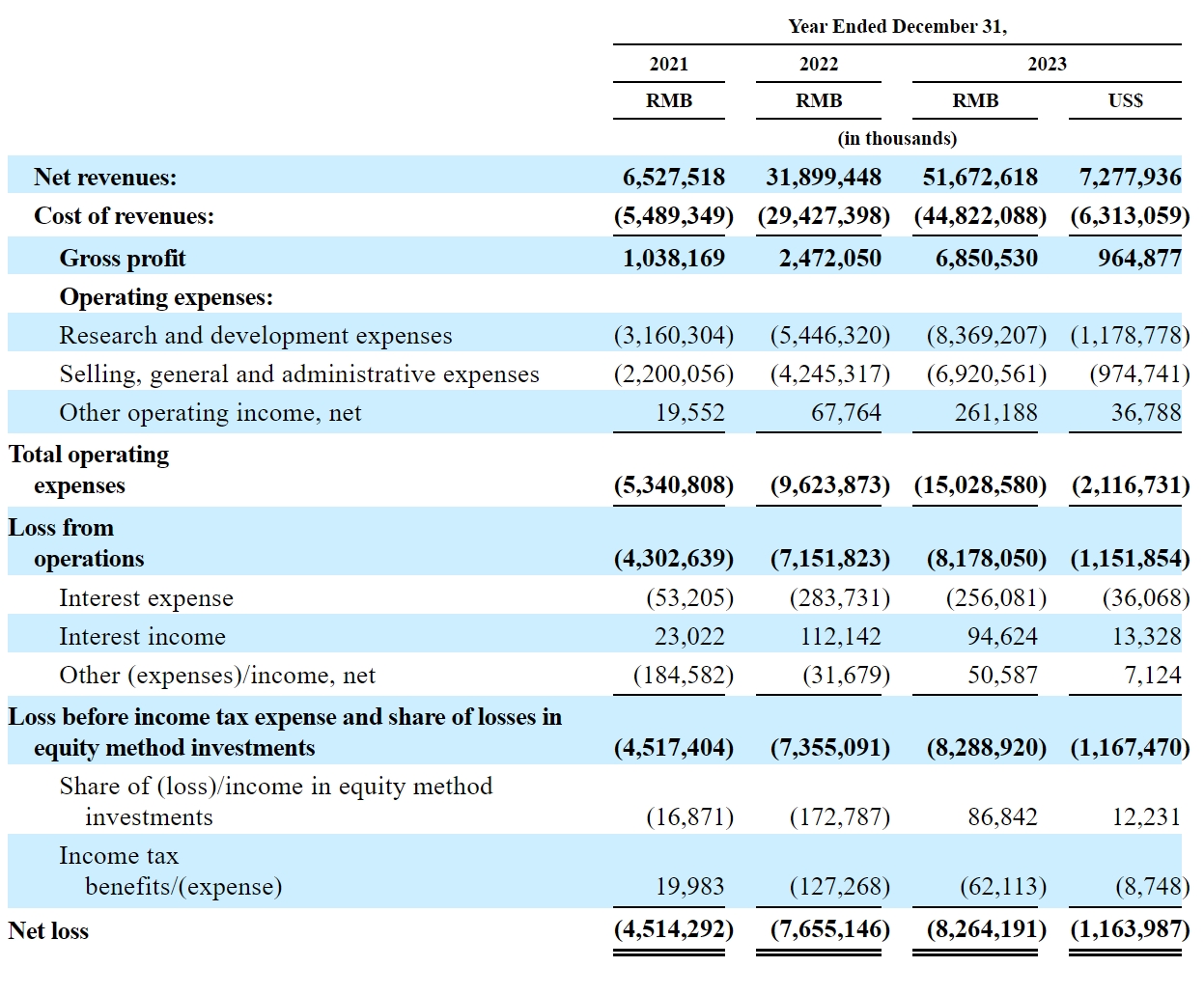Click R&D expense value (3,160,304)
1204x995 pixels.
[674, 336]
